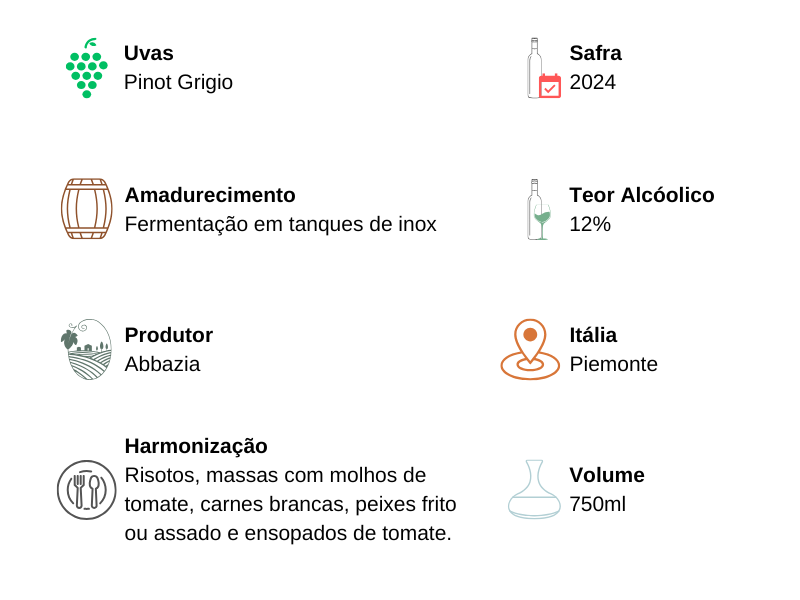Select the vineyard producer icon
800x600 pixels.
(x=87, y=349)
